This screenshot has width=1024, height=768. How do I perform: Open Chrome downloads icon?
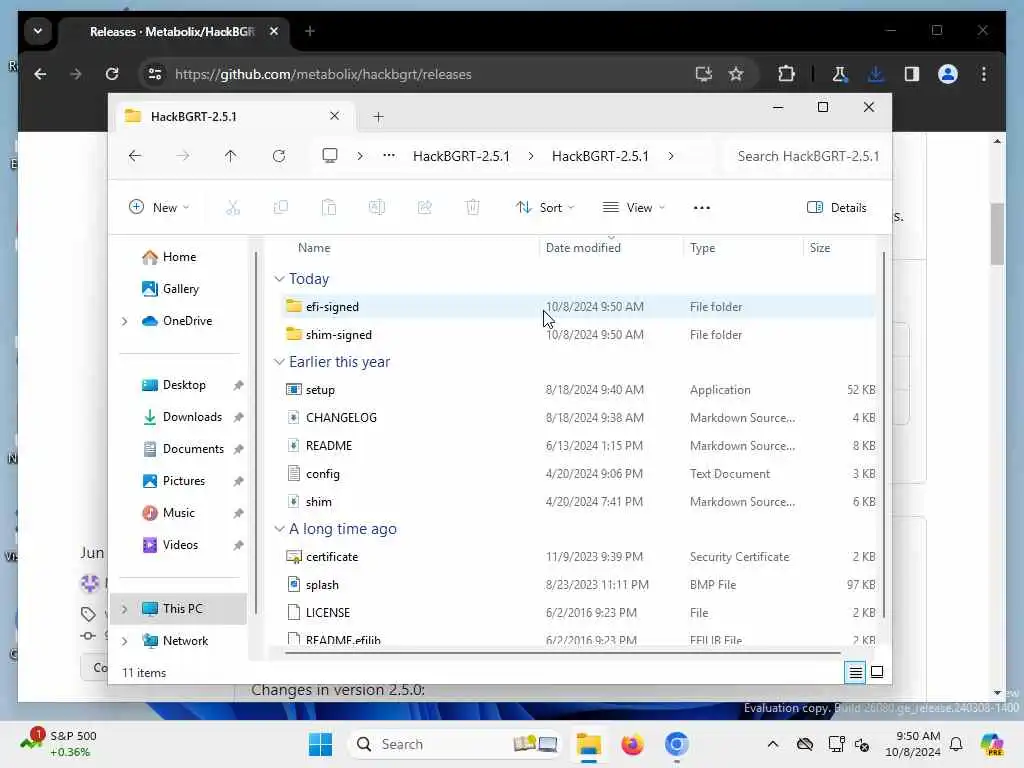876,74
